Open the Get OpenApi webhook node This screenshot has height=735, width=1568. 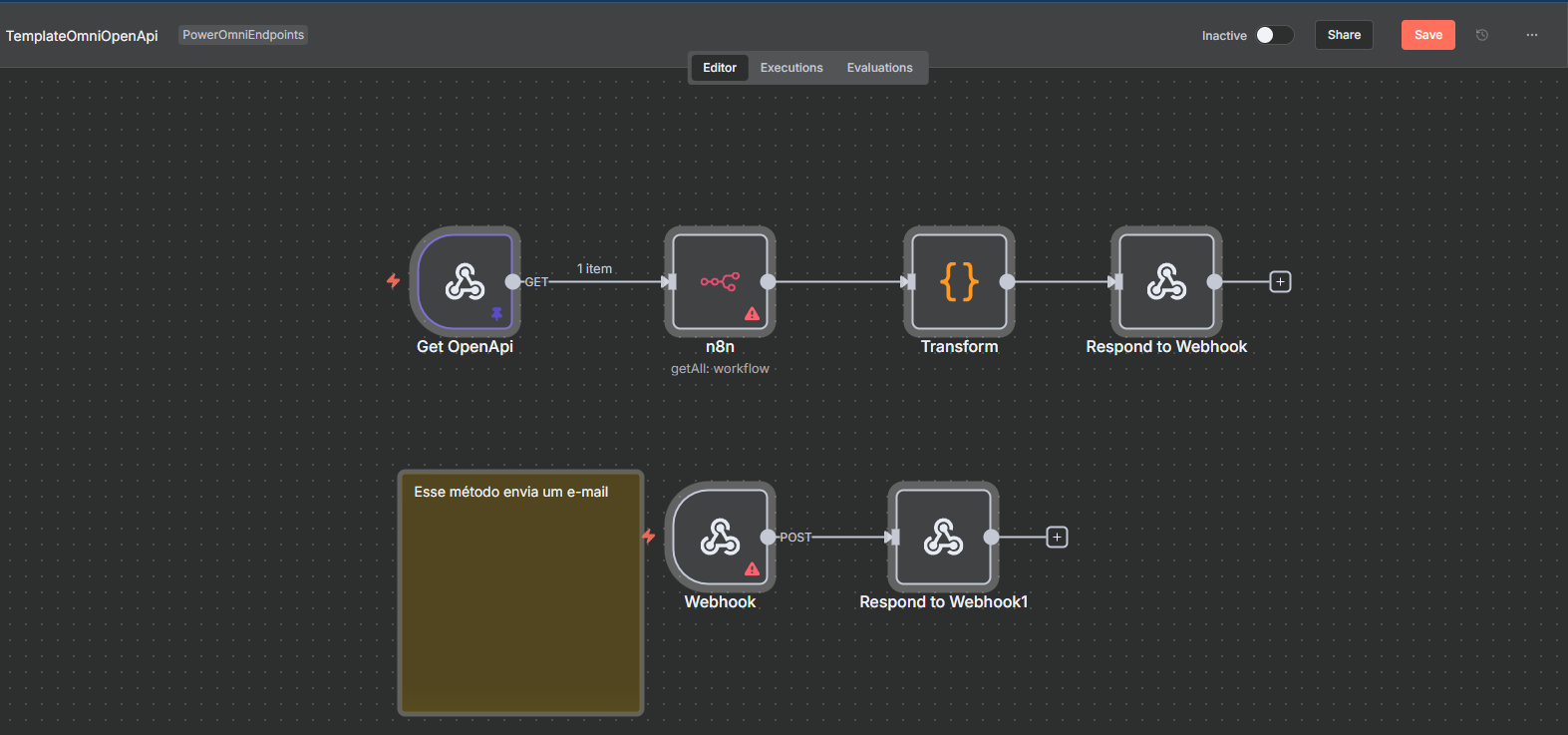point(465,282)
